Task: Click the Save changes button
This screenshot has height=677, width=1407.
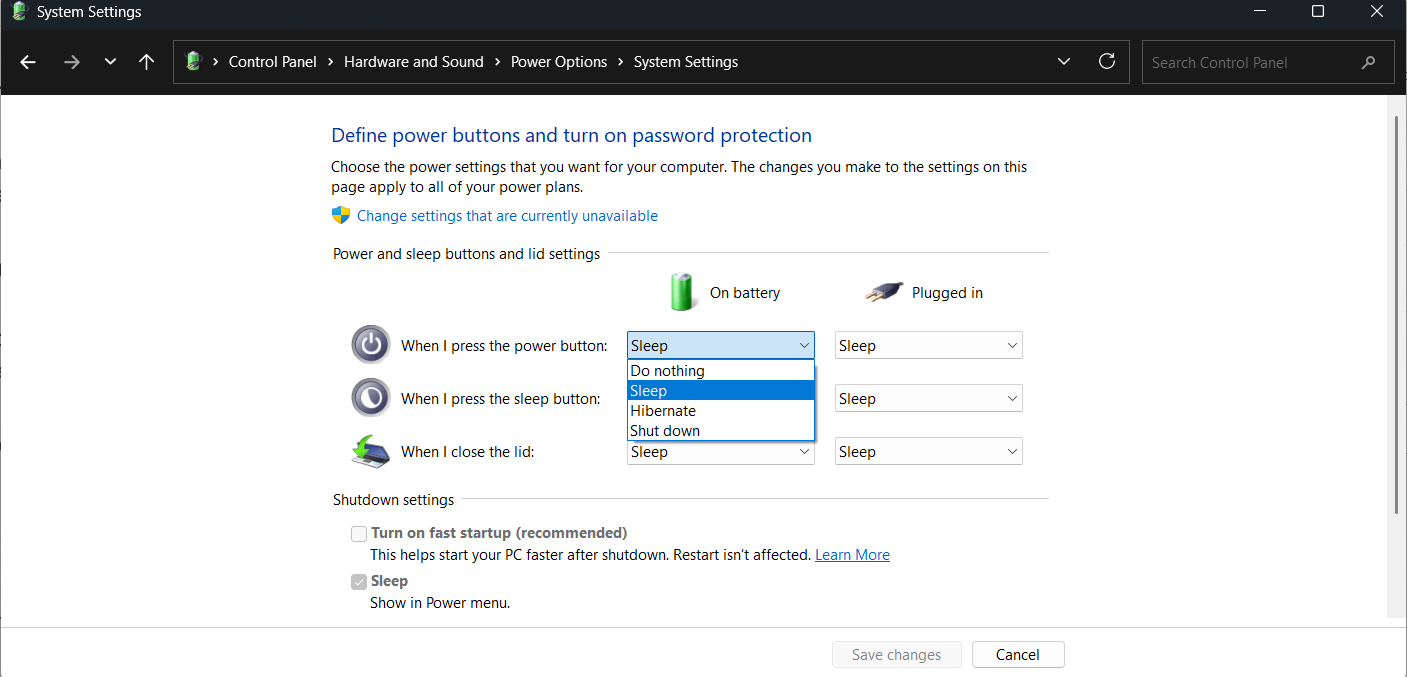Action: pos(896,655)
